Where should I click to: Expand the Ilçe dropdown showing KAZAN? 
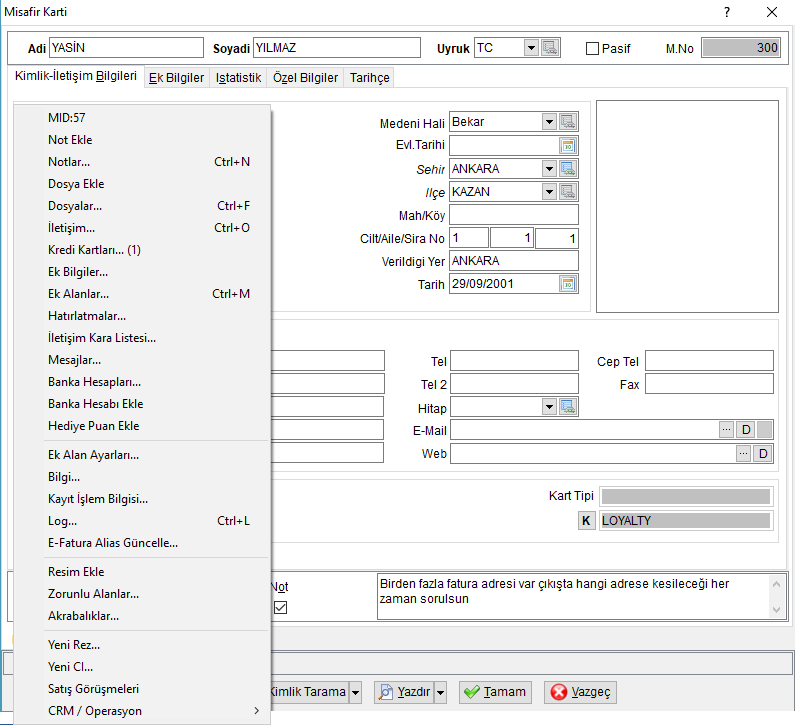(550, 192)
